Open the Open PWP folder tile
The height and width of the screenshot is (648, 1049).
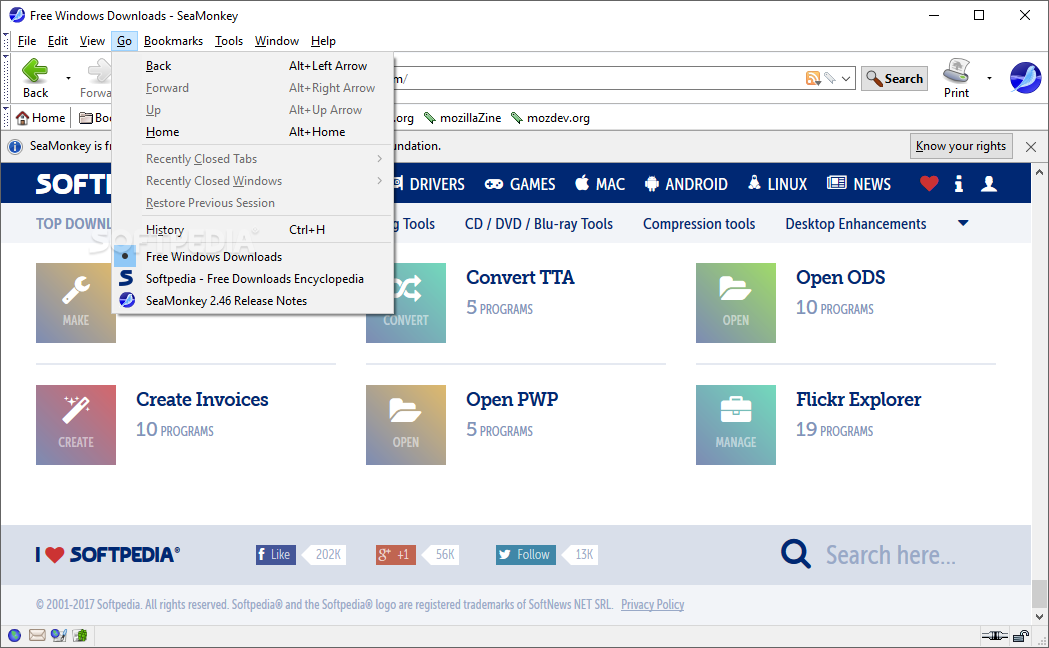(405, 425)
